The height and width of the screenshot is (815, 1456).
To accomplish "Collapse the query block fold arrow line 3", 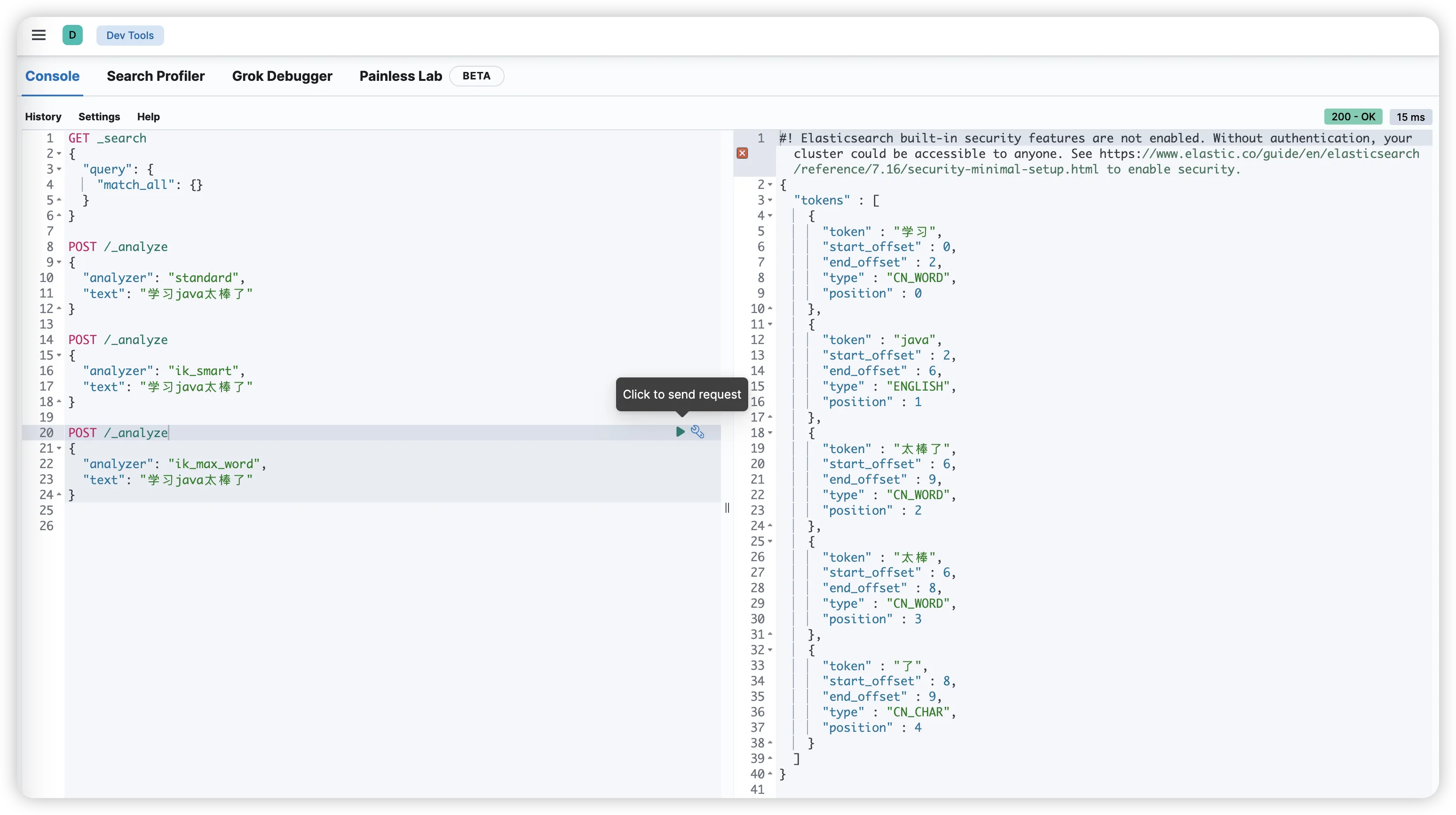I will click(59, 169).
